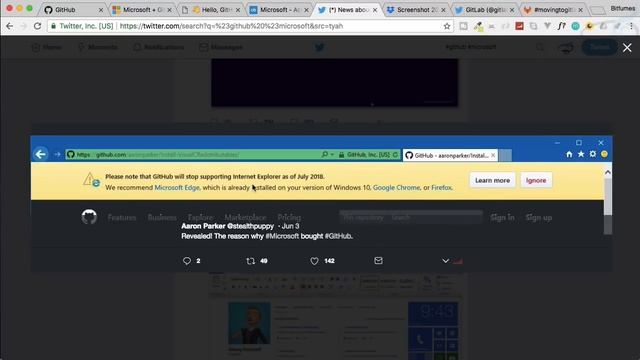This screenshot has width=640, height=360.
Task: Open Moments in dimmed Twitter navbar
Action: coord(98,47)
